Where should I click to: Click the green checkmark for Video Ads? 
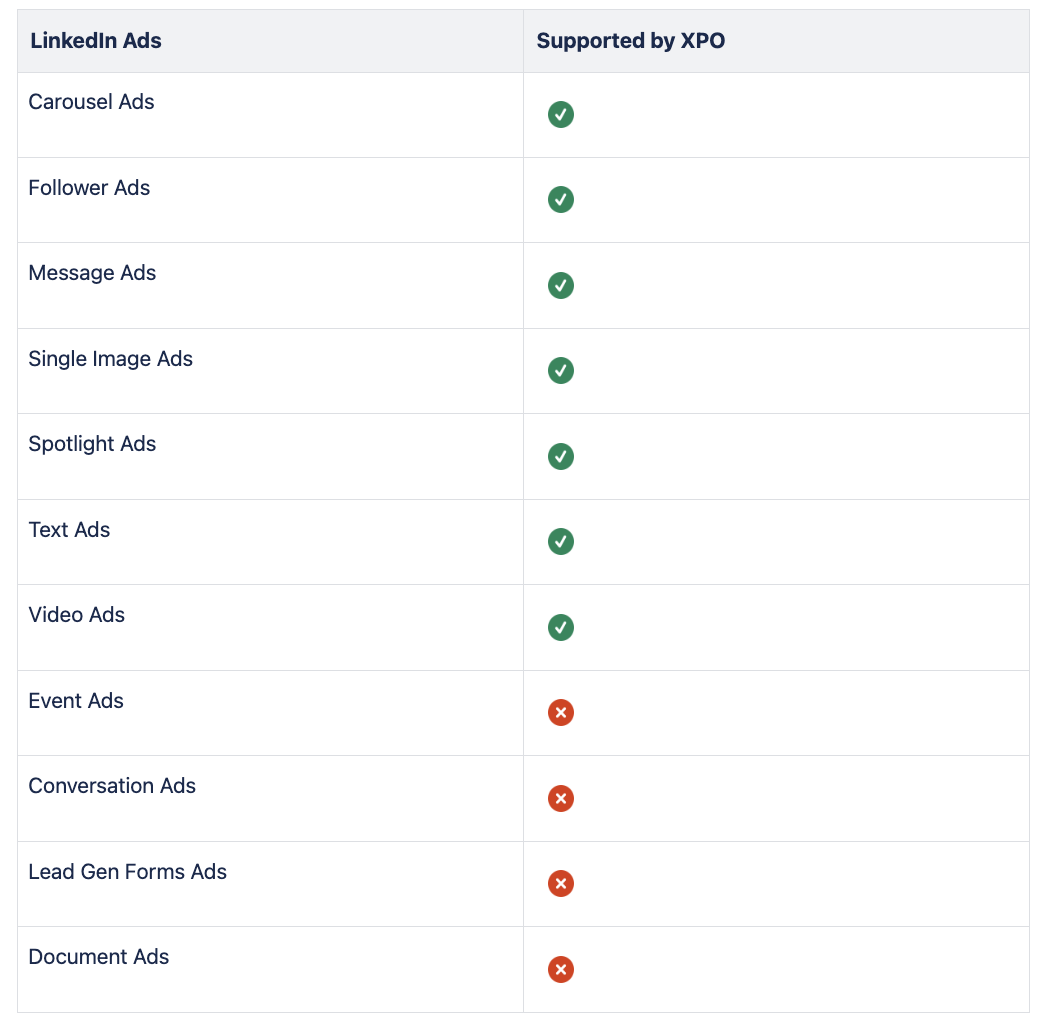coord(561,628)
